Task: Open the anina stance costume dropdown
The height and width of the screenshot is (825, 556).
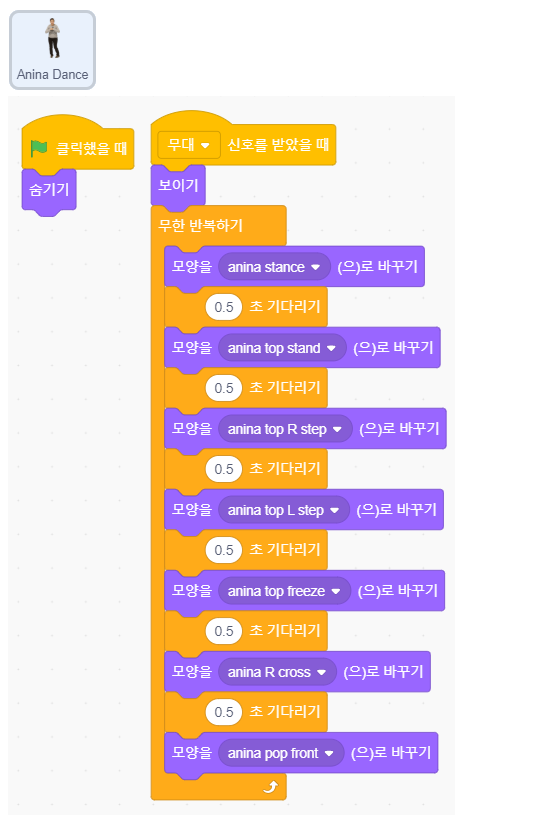Action: point(274,267)
